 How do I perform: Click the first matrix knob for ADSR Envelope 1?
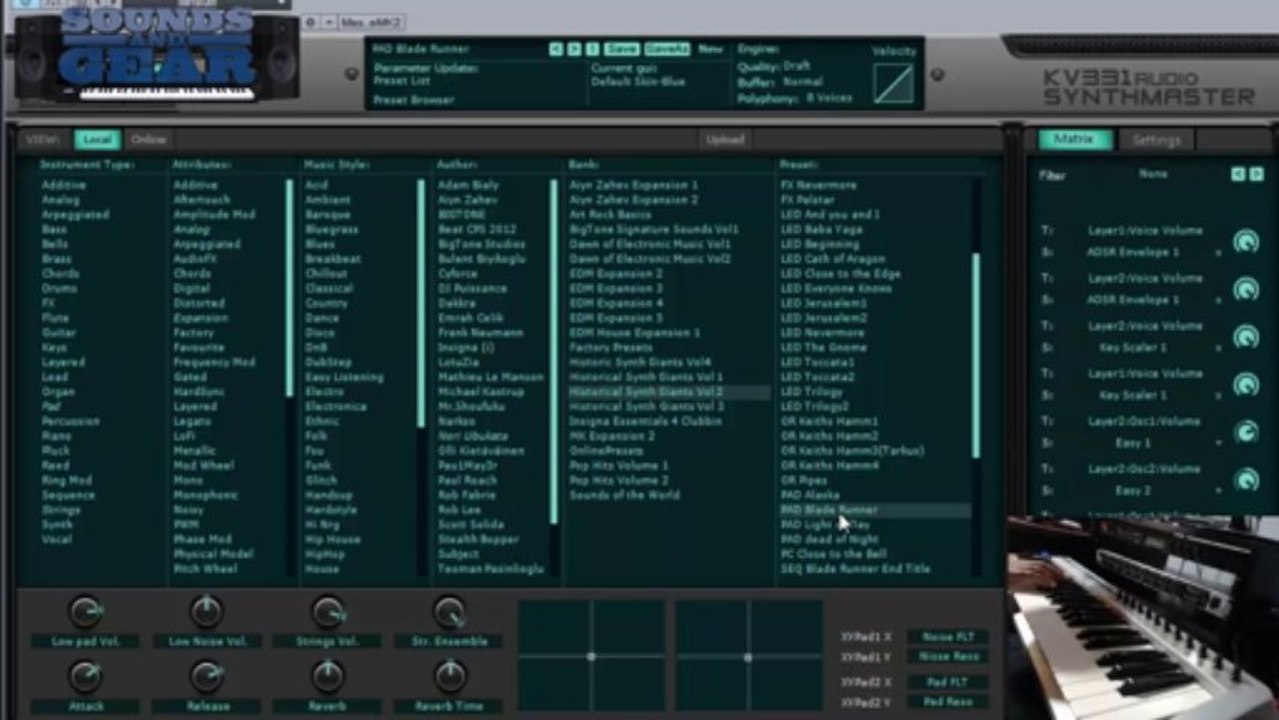pyautogui.click(x=1246, y=241)
